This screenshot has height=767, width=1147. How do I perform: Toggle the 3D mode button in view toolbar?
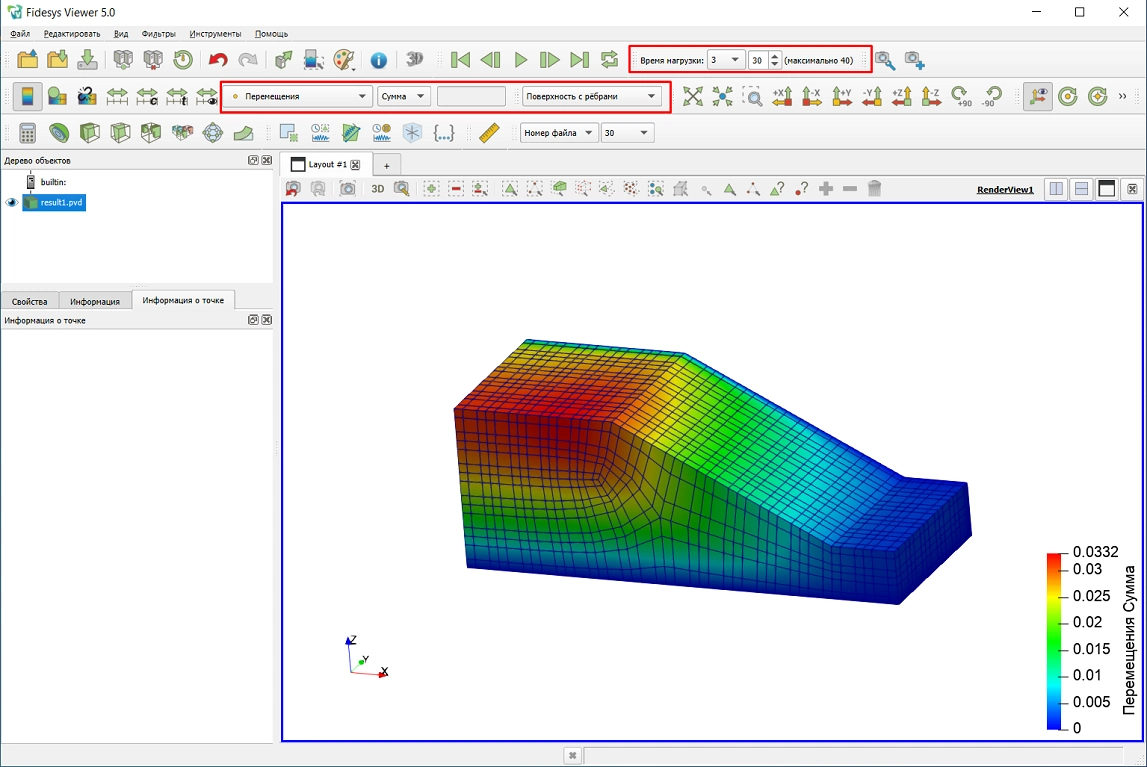click(377, 189)
